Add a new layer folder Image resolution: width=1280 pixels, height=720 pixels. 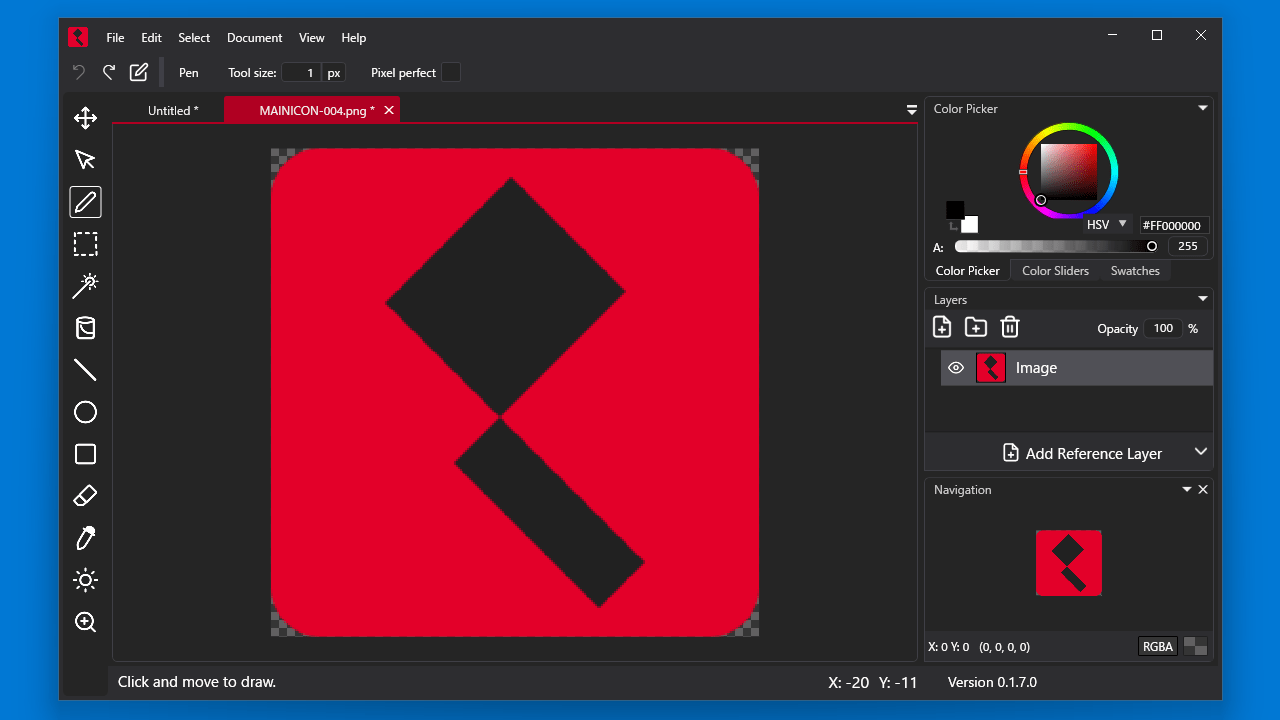tap(976, 327)
